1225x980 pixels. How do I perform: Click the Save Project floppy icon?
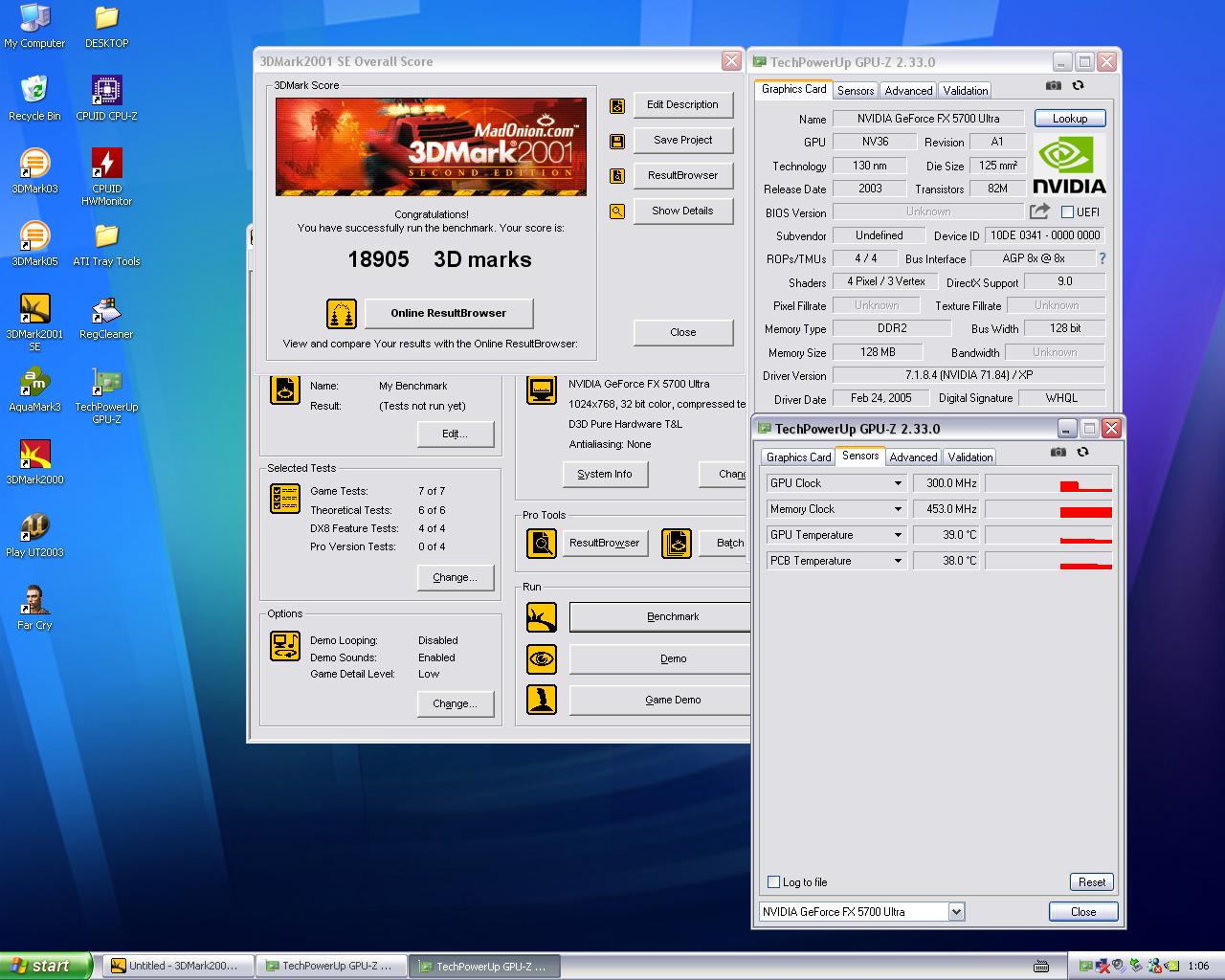tap(617, 141)
